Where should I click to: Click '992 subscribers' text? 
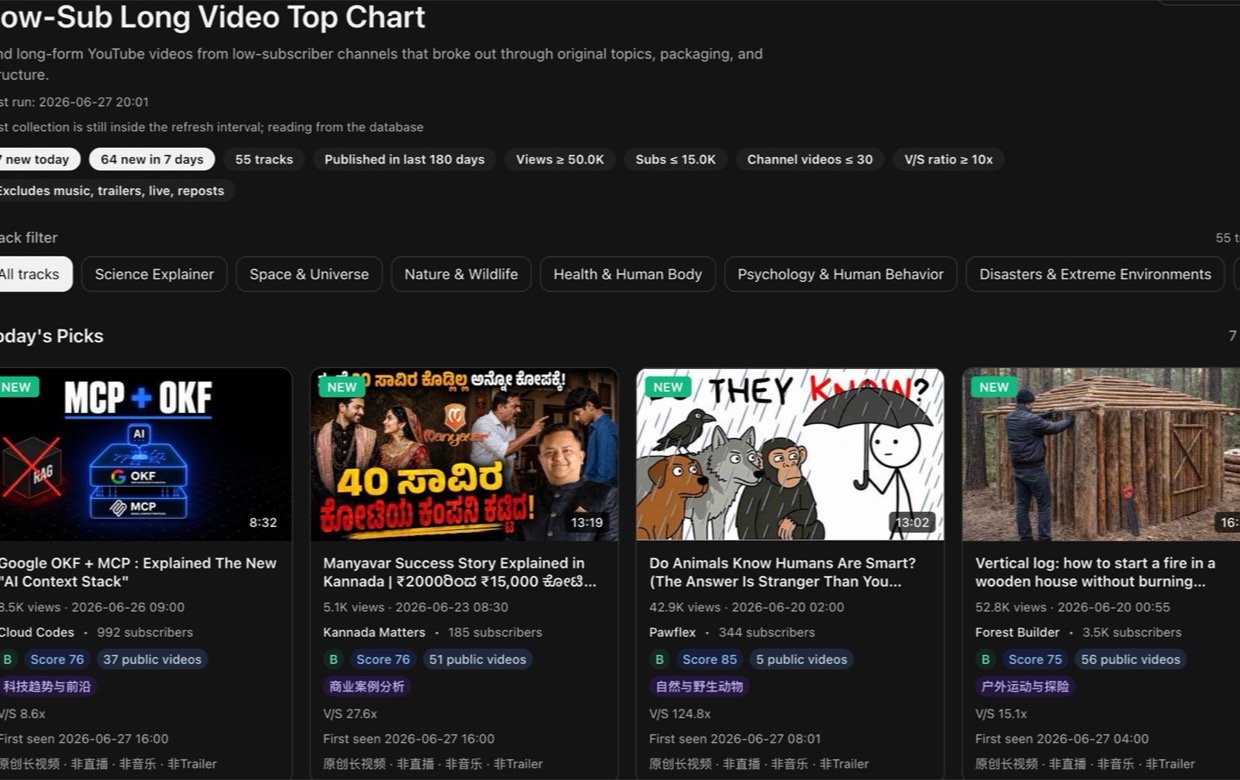(x=145, y=632)
